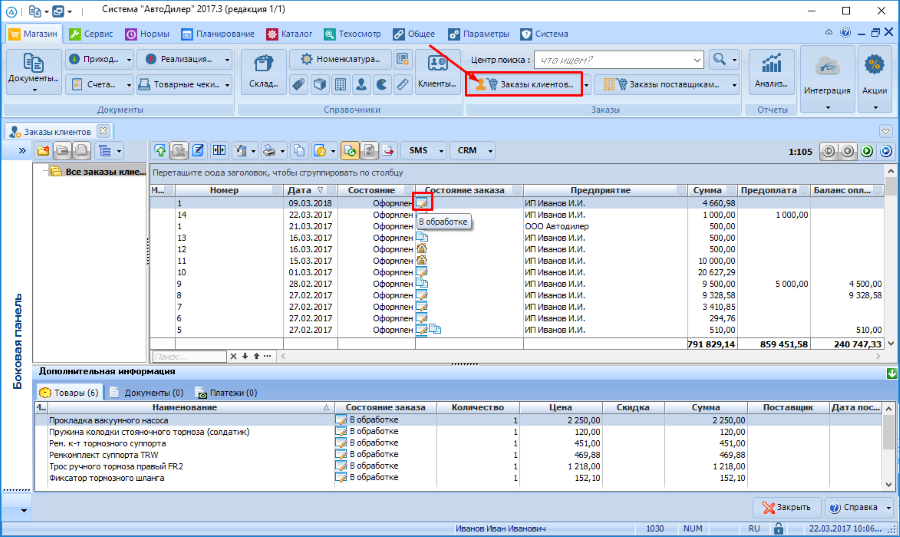Click the grid table icon in Справочники

[x=340, y=84]
